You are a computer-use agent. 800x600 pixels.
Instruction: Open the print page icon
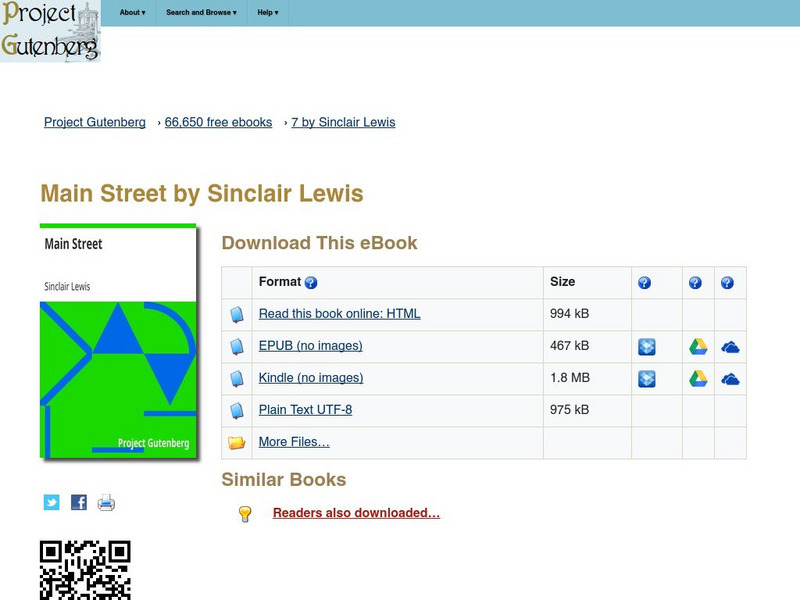(x=105, y=502)
